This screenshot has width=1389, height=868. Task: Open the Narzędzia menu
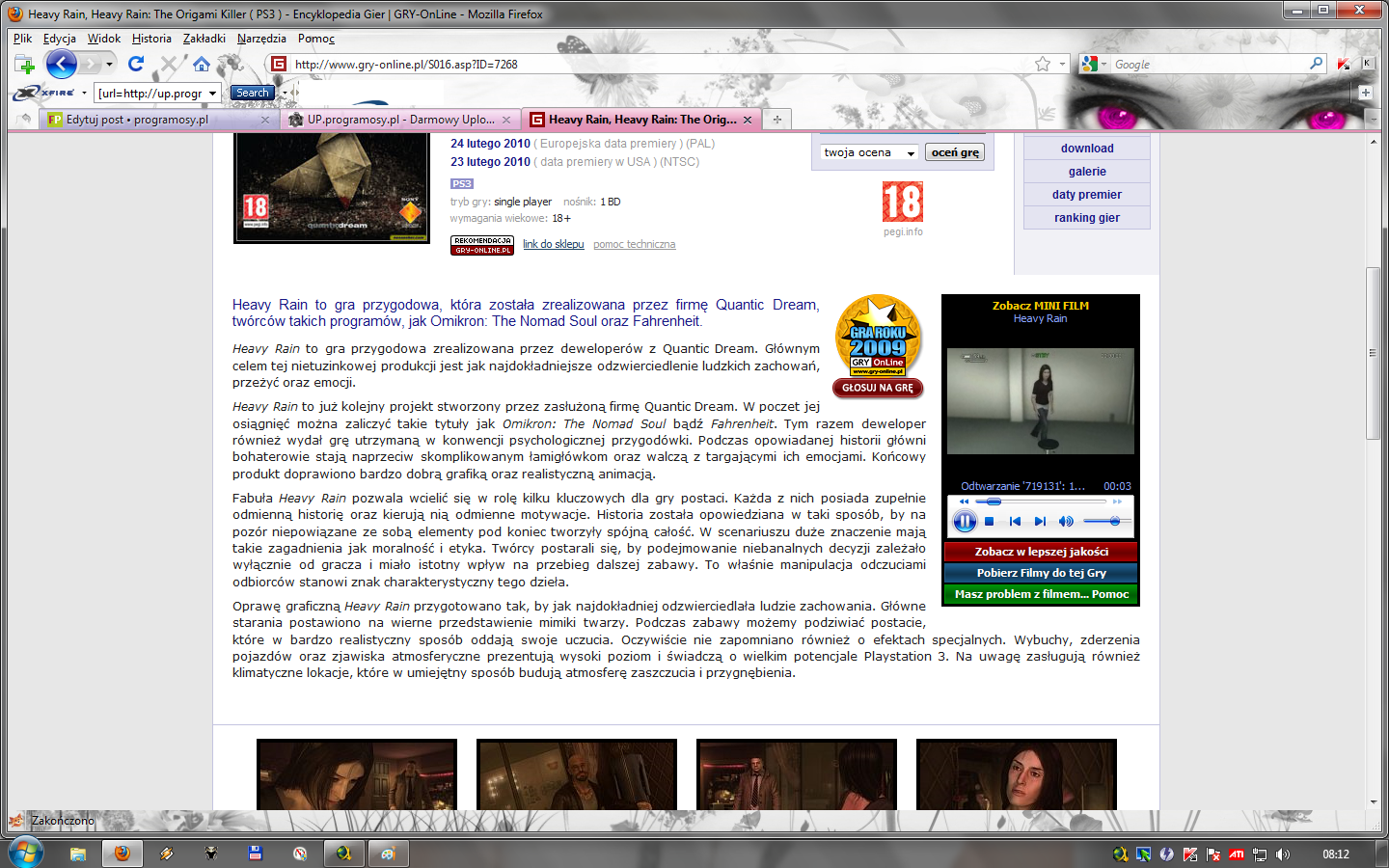261,39
